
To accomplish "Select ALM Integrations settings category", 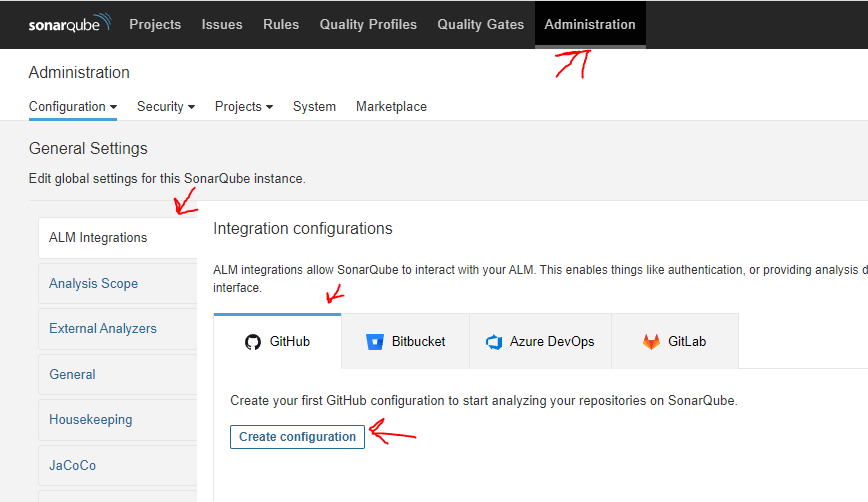I will (118, 237).
